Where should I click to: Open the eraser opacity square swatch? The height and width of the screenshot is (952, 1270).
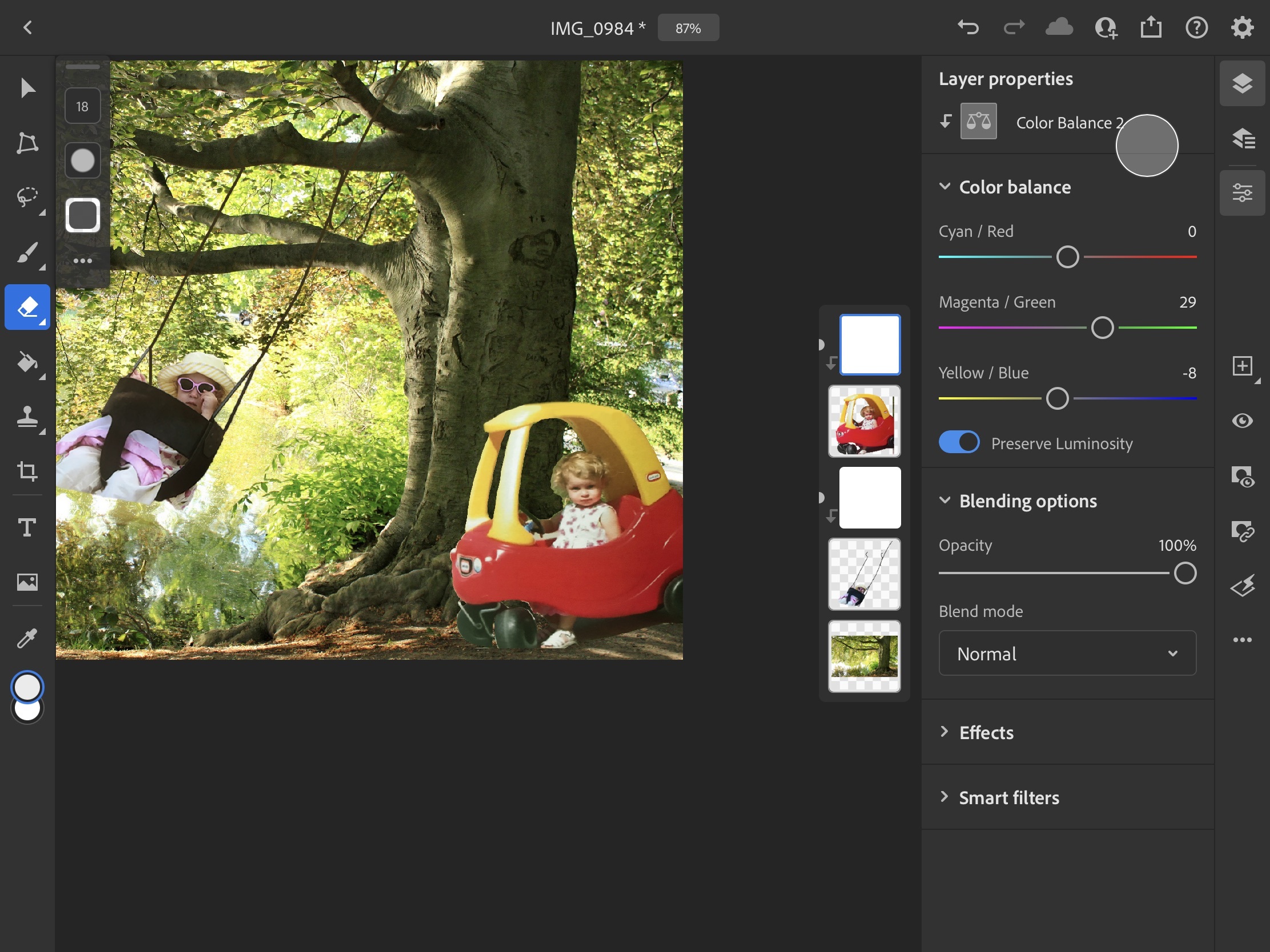coord(82,215)
